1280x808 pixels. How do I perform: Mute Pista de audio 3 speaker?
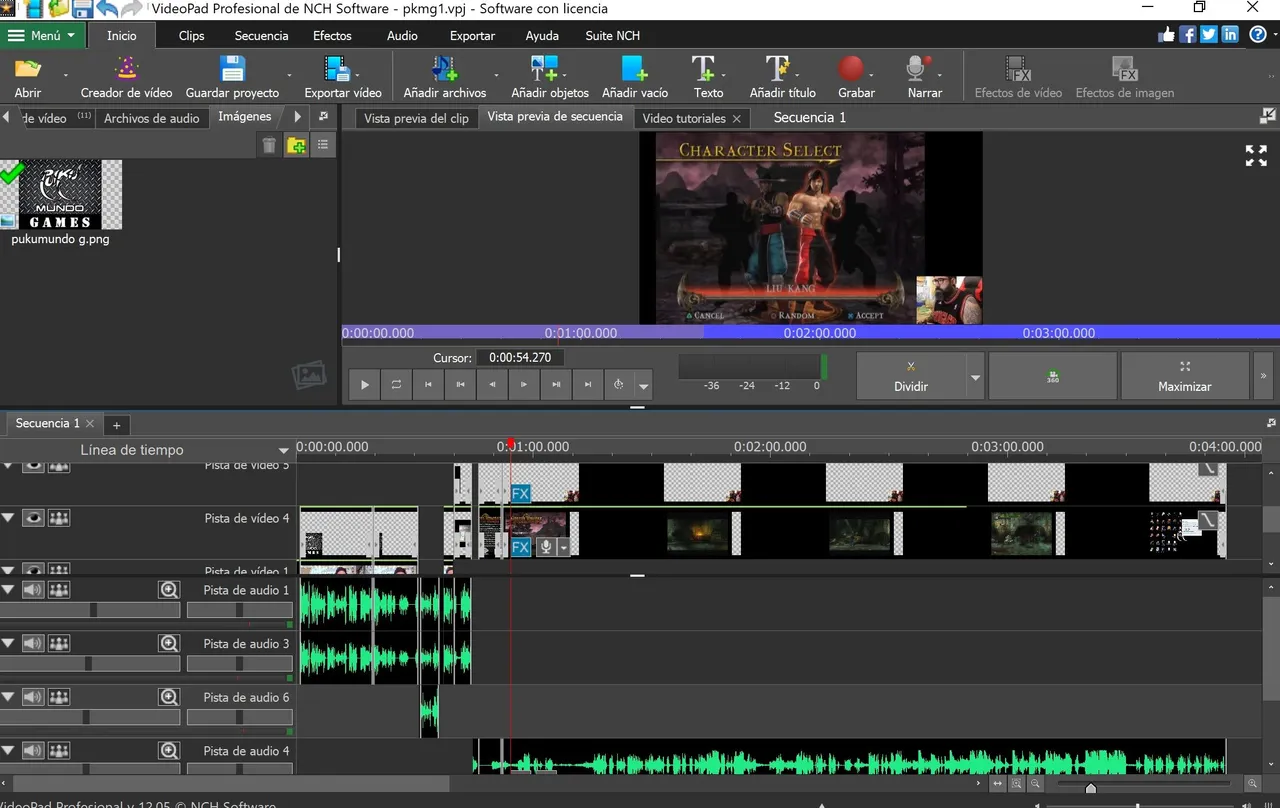[x=33, y=644]
